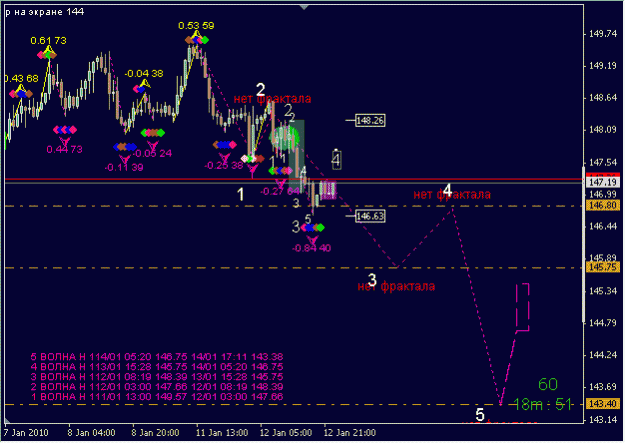Click the 148.26 boxed price label
The height and width of the screenshot is (443, 625).
(x=370, y=120)
